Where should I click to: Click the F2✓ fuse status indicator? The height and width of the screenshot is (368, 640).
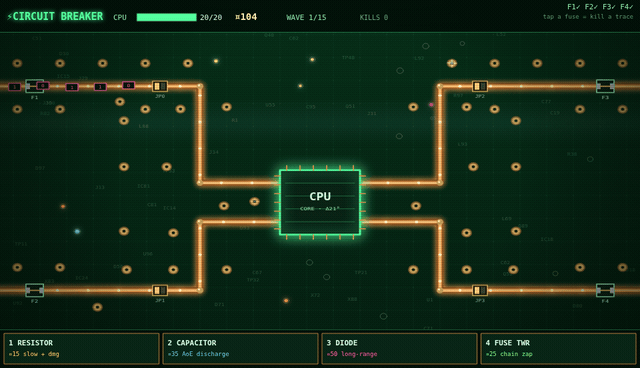click(591, 7)
